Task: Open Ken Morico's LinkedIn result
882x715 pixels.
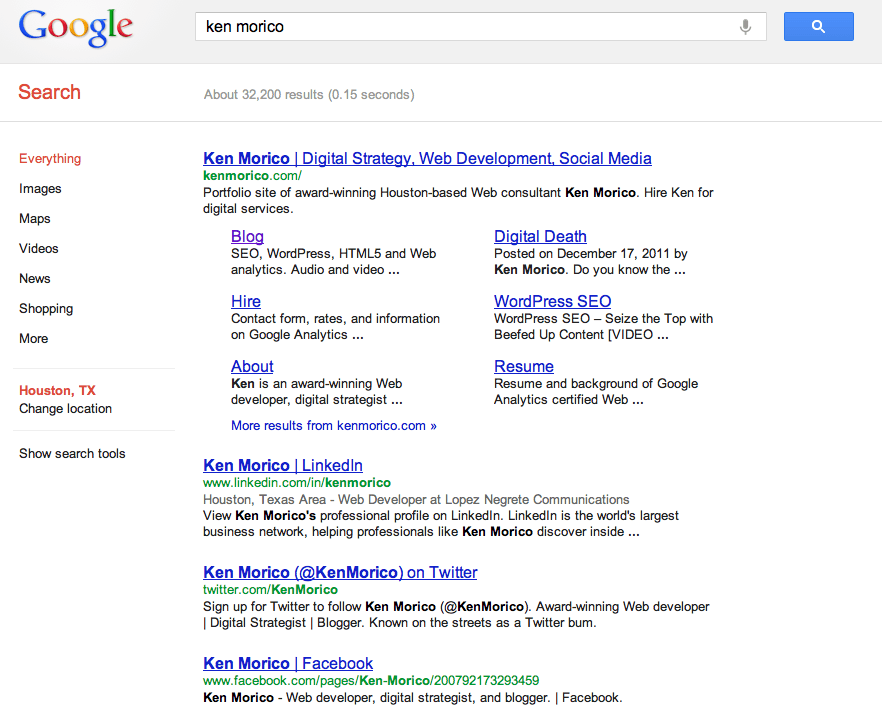Action: point(283,465)
